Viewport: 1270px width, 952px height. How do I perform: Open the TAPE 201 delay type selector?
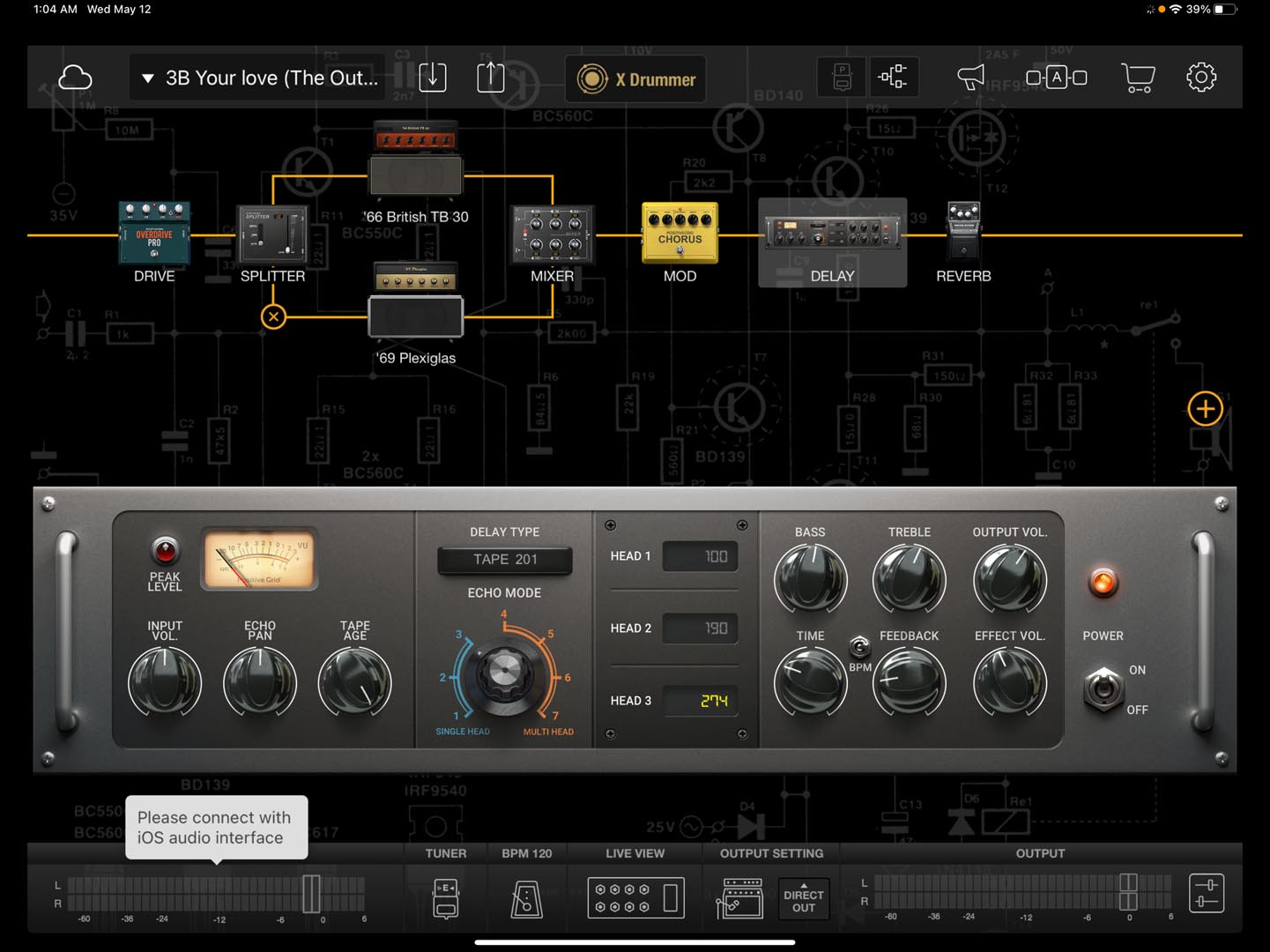tap(505, 560)
